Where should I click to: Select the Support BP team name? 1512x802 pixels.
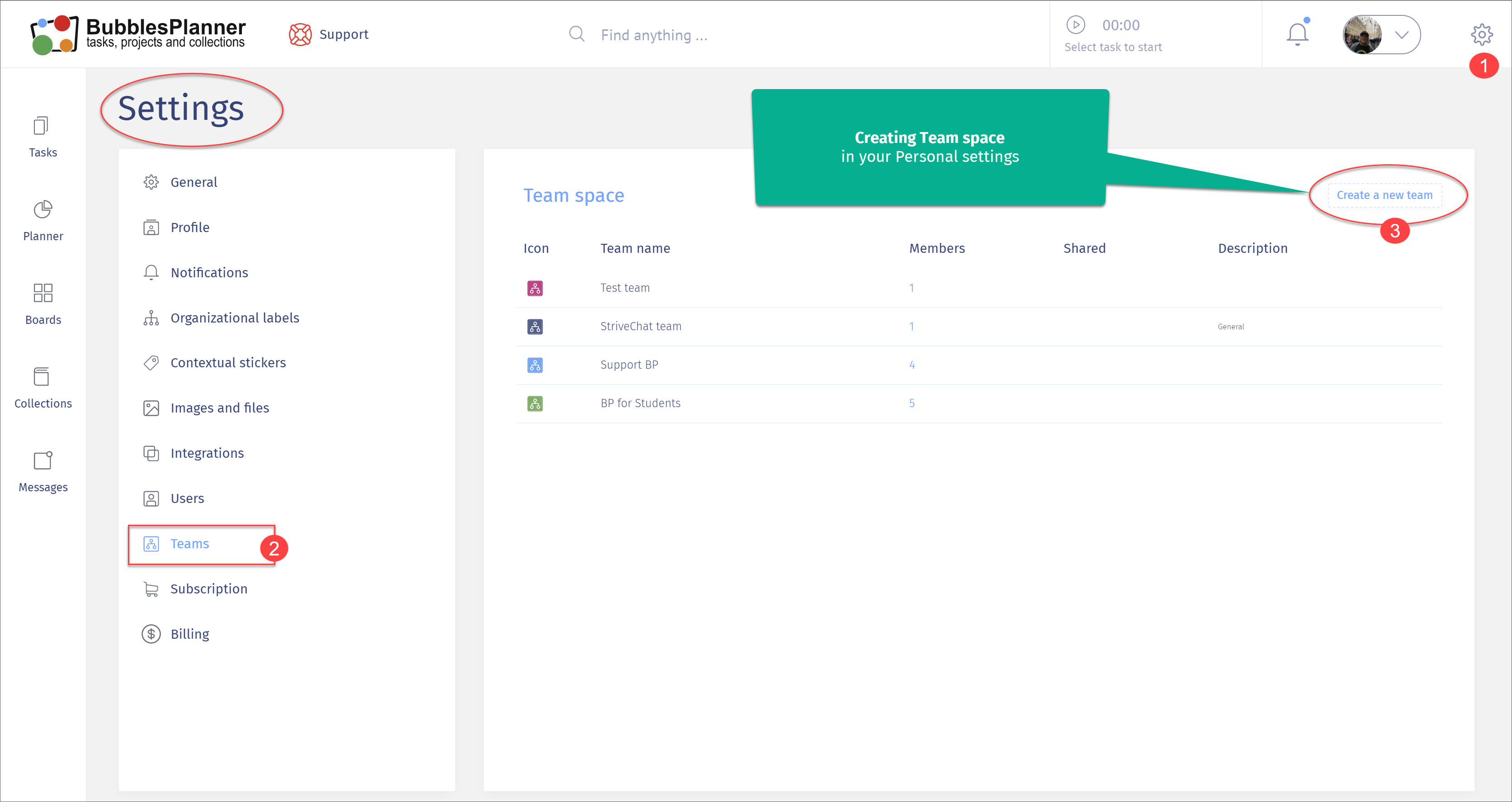(628, 365)
